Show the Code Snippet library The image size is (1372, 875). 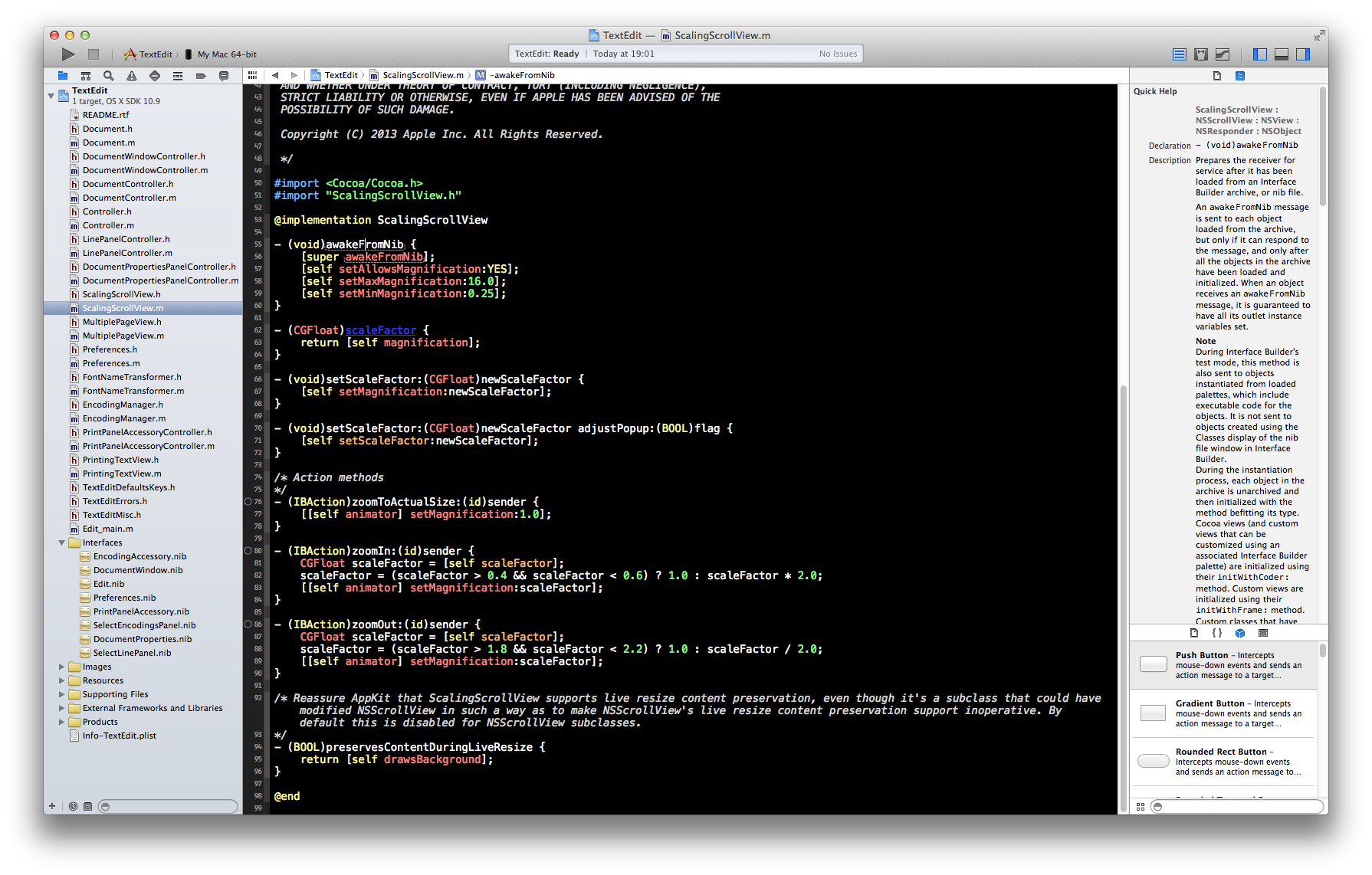[1217, 633]
